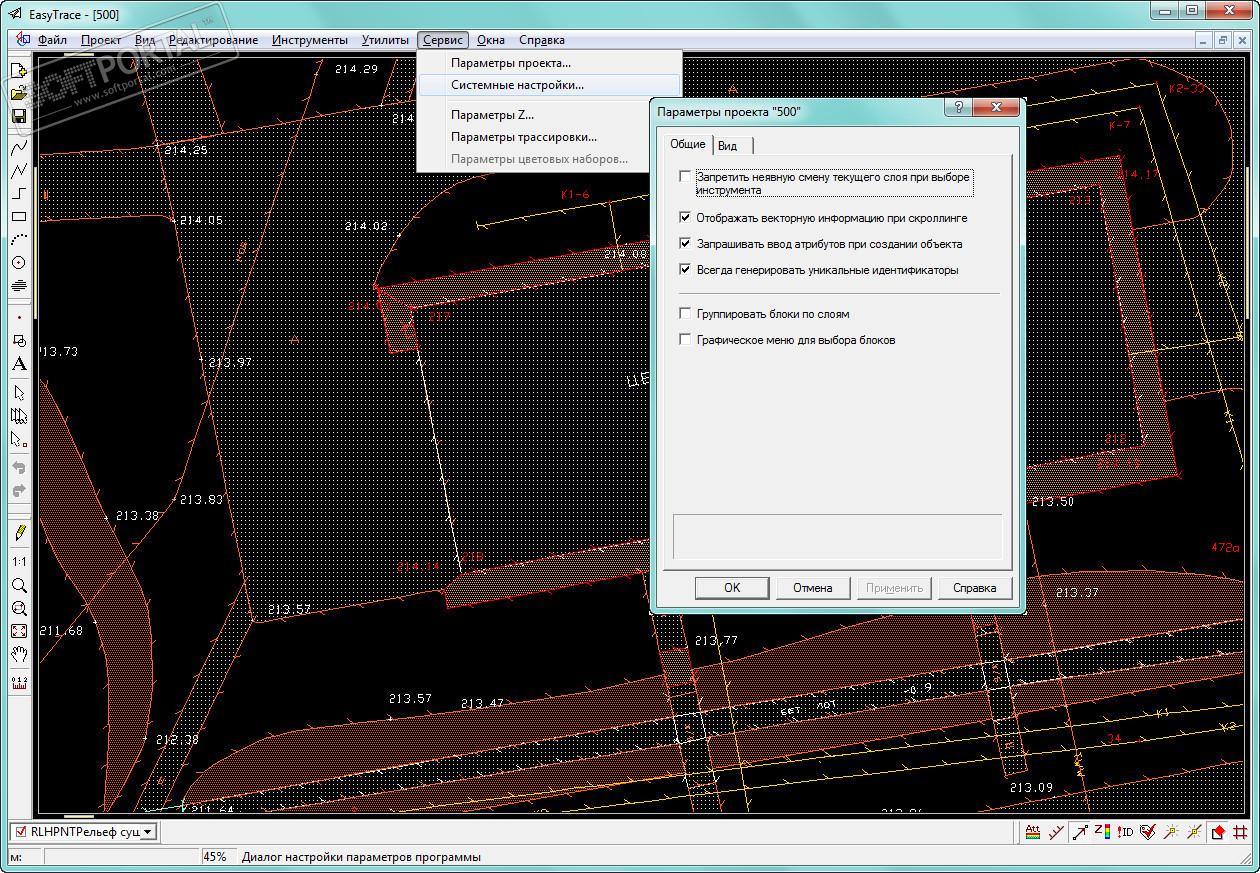Toggle the grid icon in status bar
The height and width of the screenshot is (873, 1260).
click(1241, 832)
